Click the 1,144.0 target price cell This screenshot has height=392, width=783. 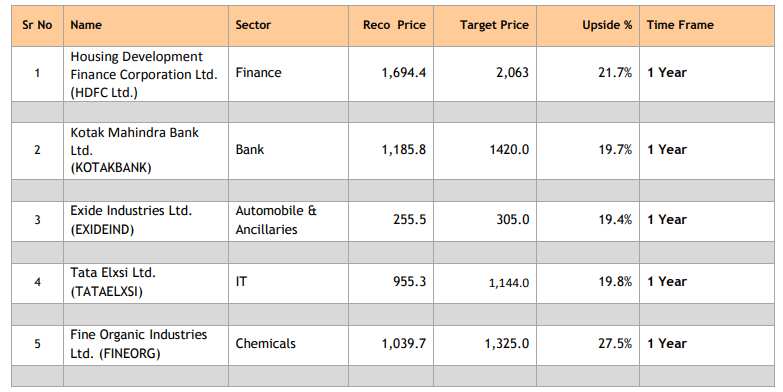[x=485, y=283]
